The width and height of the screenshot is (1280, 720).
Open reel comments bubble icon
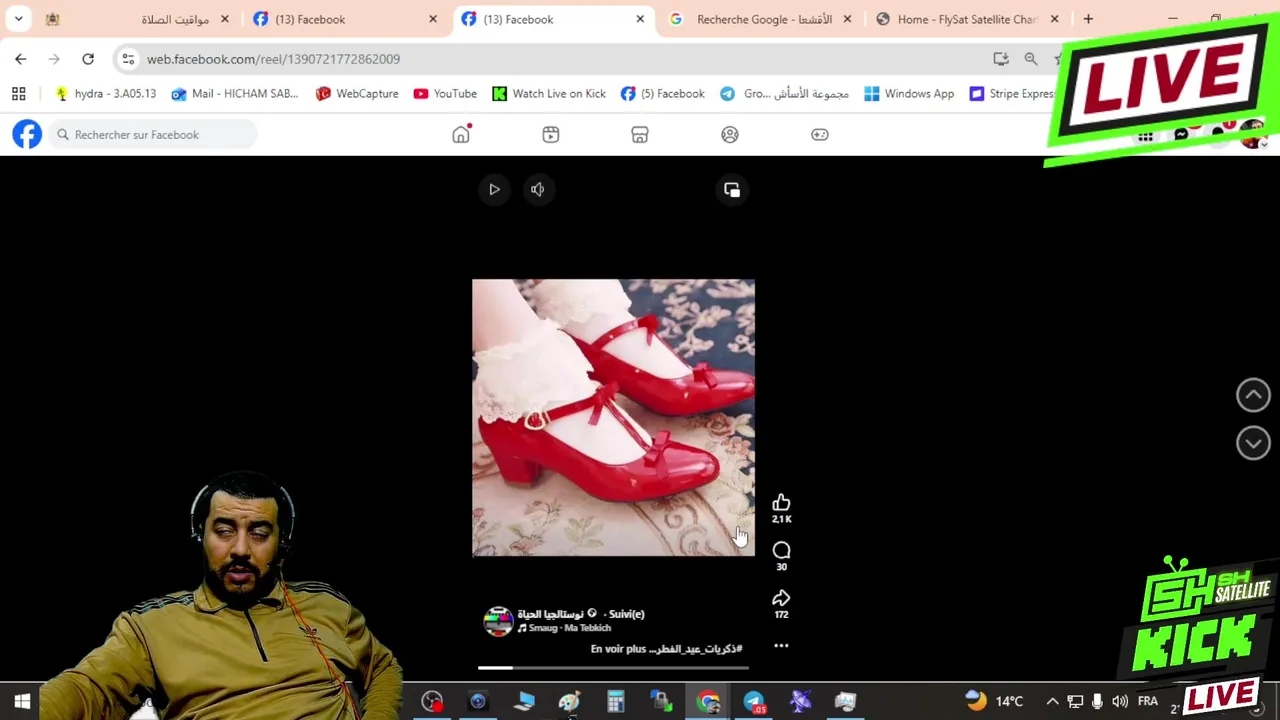tap(781, 551)
